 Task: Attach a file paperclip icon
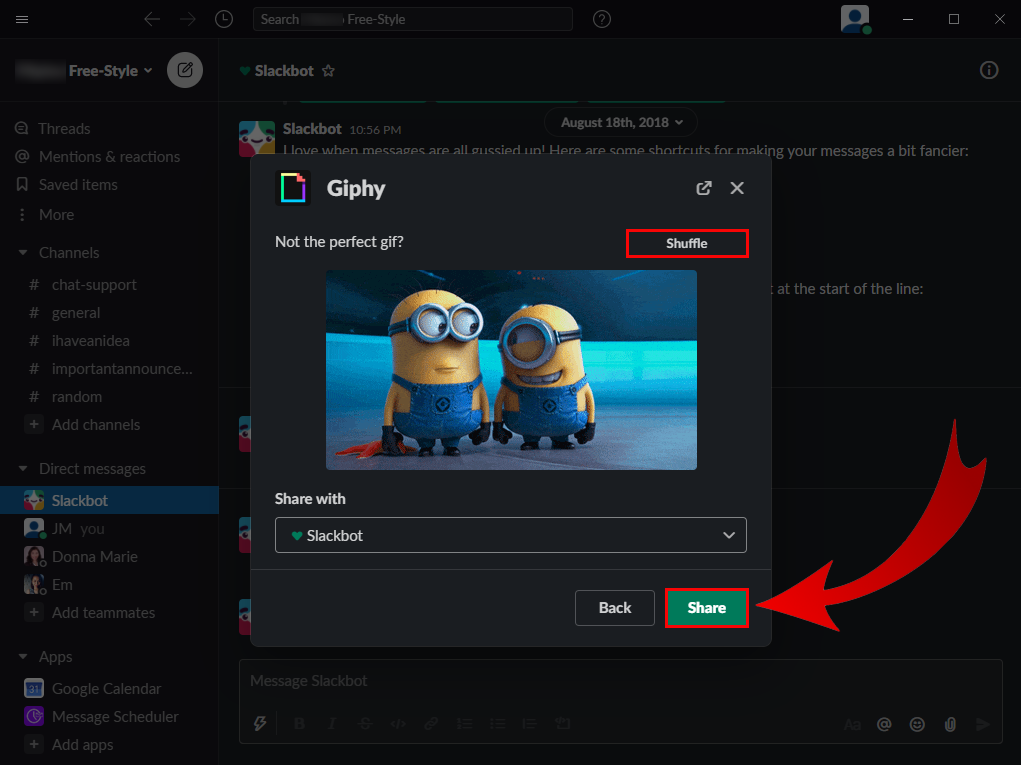click(x=950, y=725)
